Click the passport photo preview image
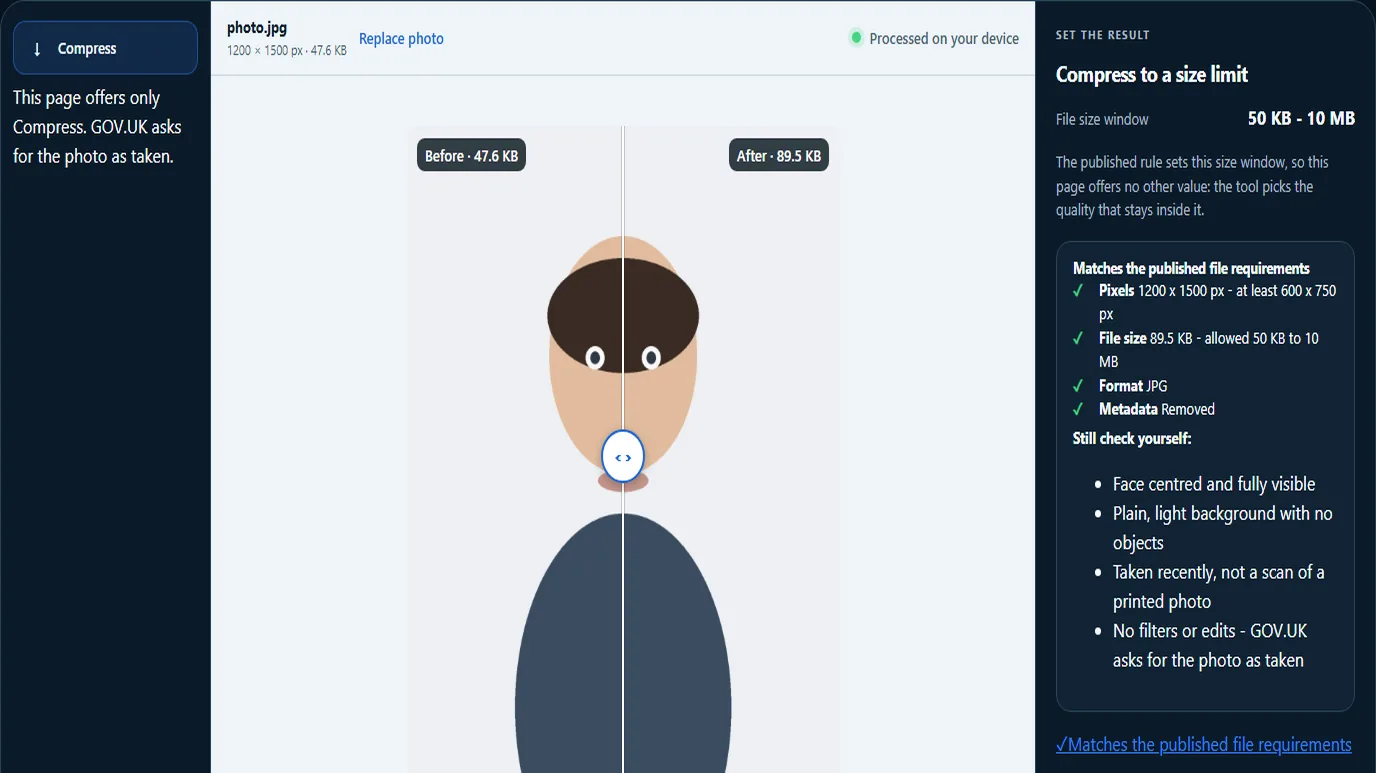 (623, 449)
